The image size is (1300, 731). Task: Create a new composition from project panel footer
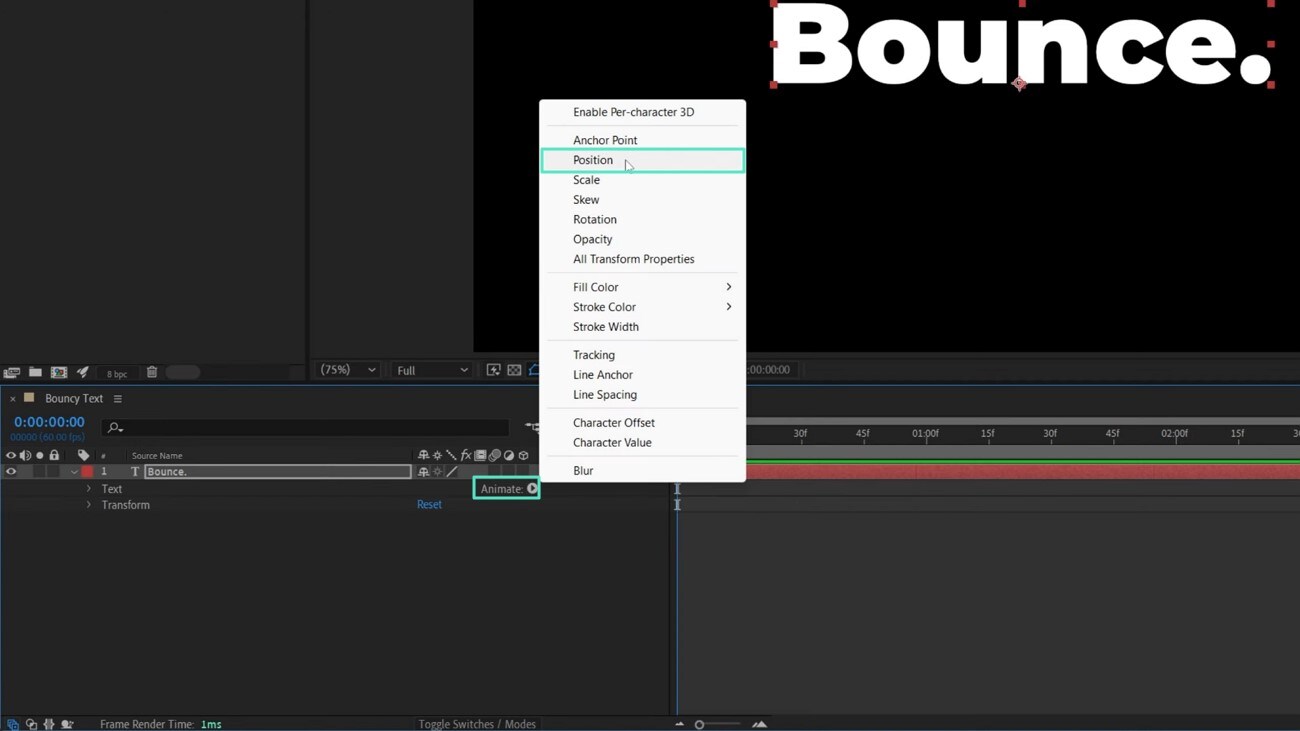coord(59,373)
